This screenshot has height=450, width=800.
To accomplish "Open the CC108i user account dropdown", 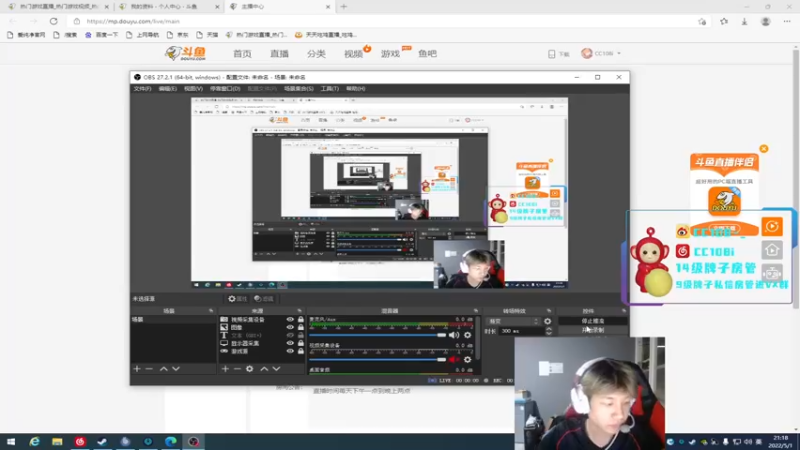I will [x=601, y=54].
